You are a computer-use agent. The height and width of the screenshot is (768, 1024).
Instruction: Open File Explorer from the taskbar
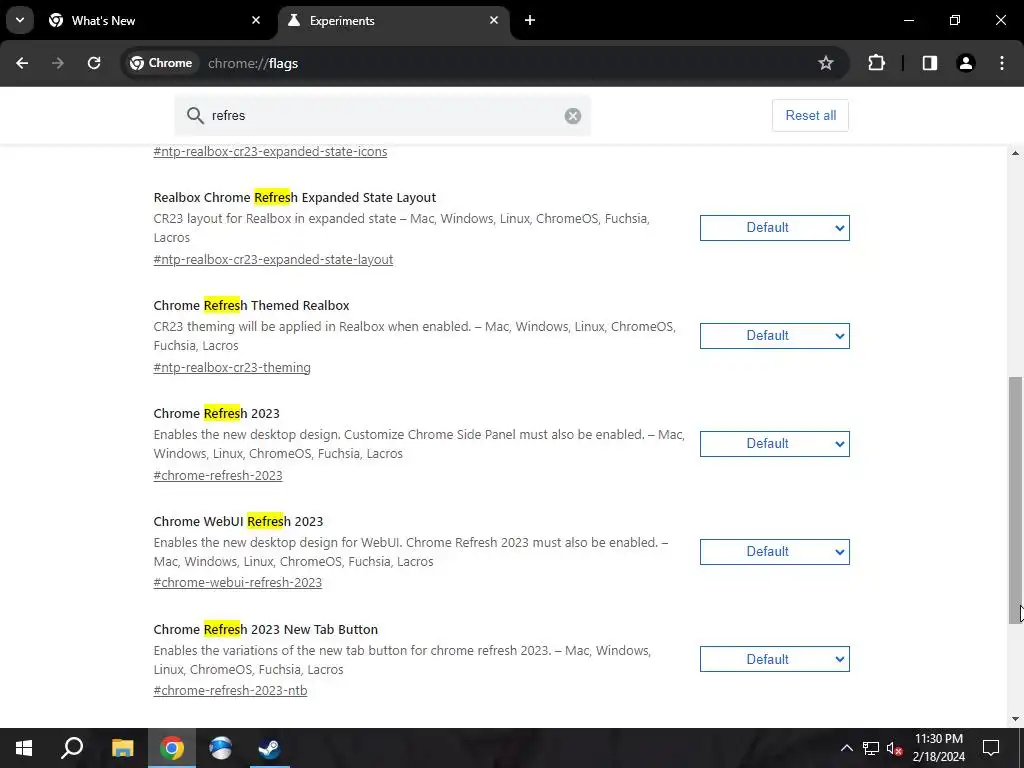tap(122, 748)
